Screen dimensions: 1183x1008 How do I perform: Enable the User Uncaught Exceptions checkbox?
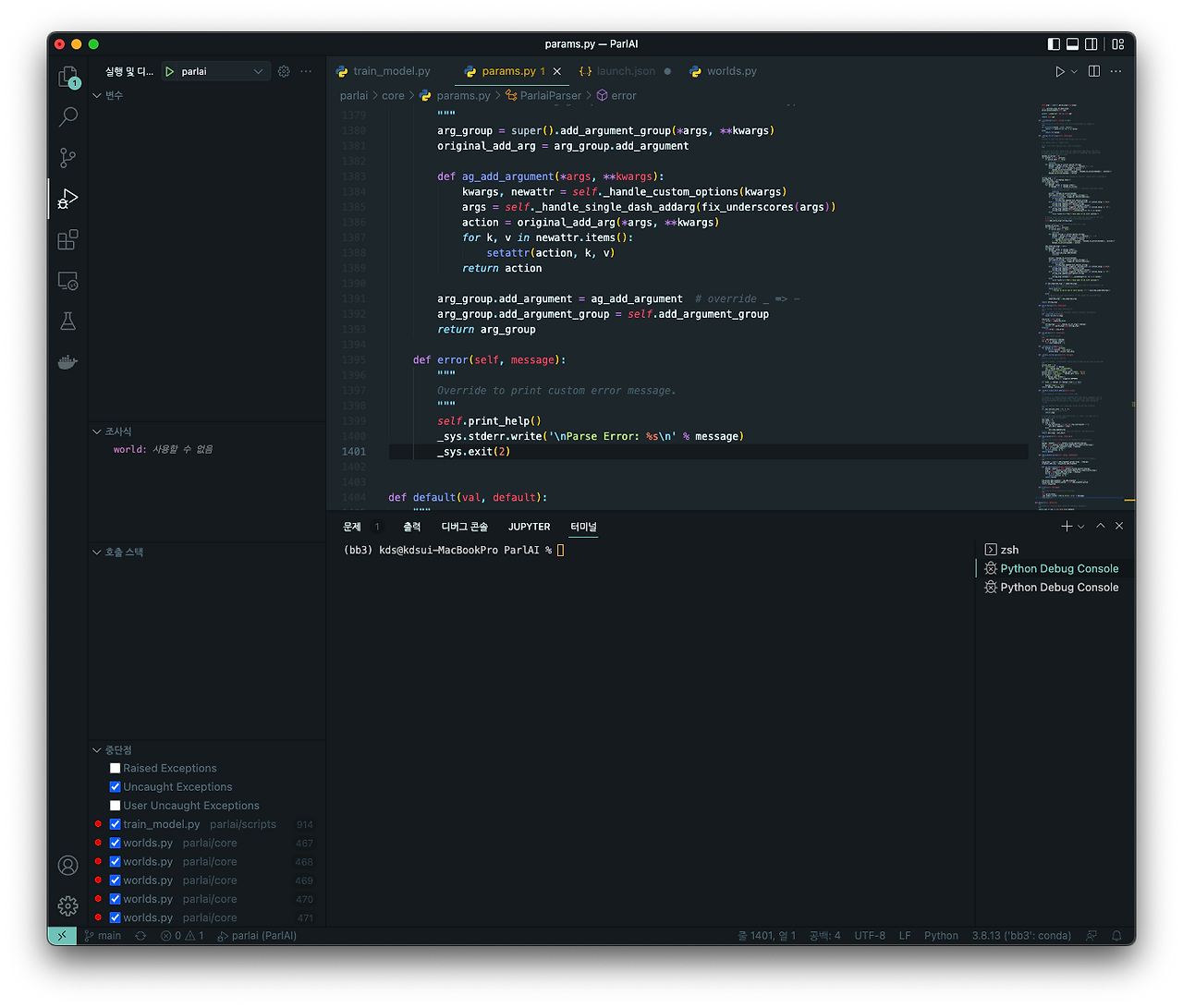pos(115,805)
